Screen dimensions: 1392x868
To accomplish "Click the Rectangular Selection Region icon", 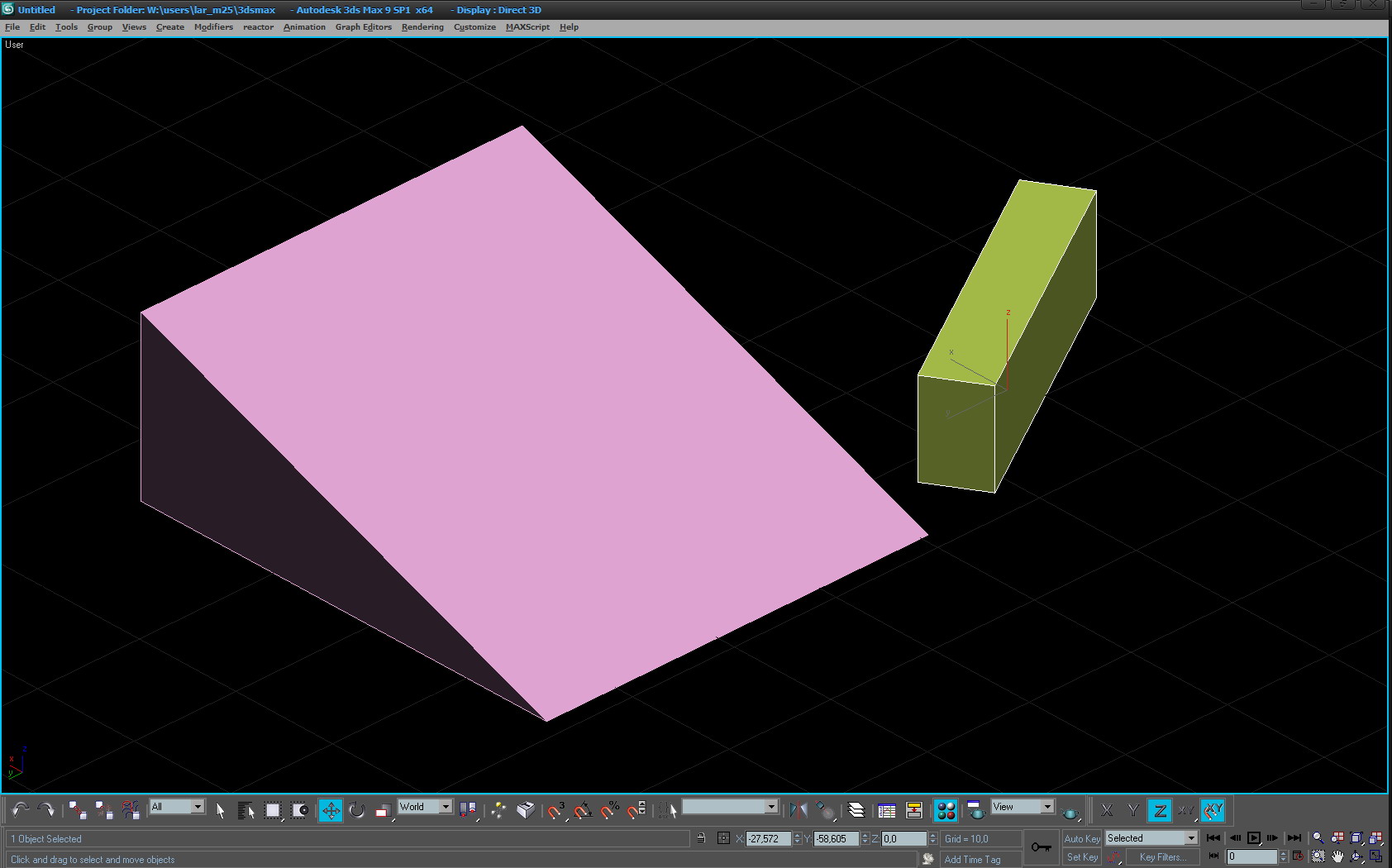I will tap(273, 810).
